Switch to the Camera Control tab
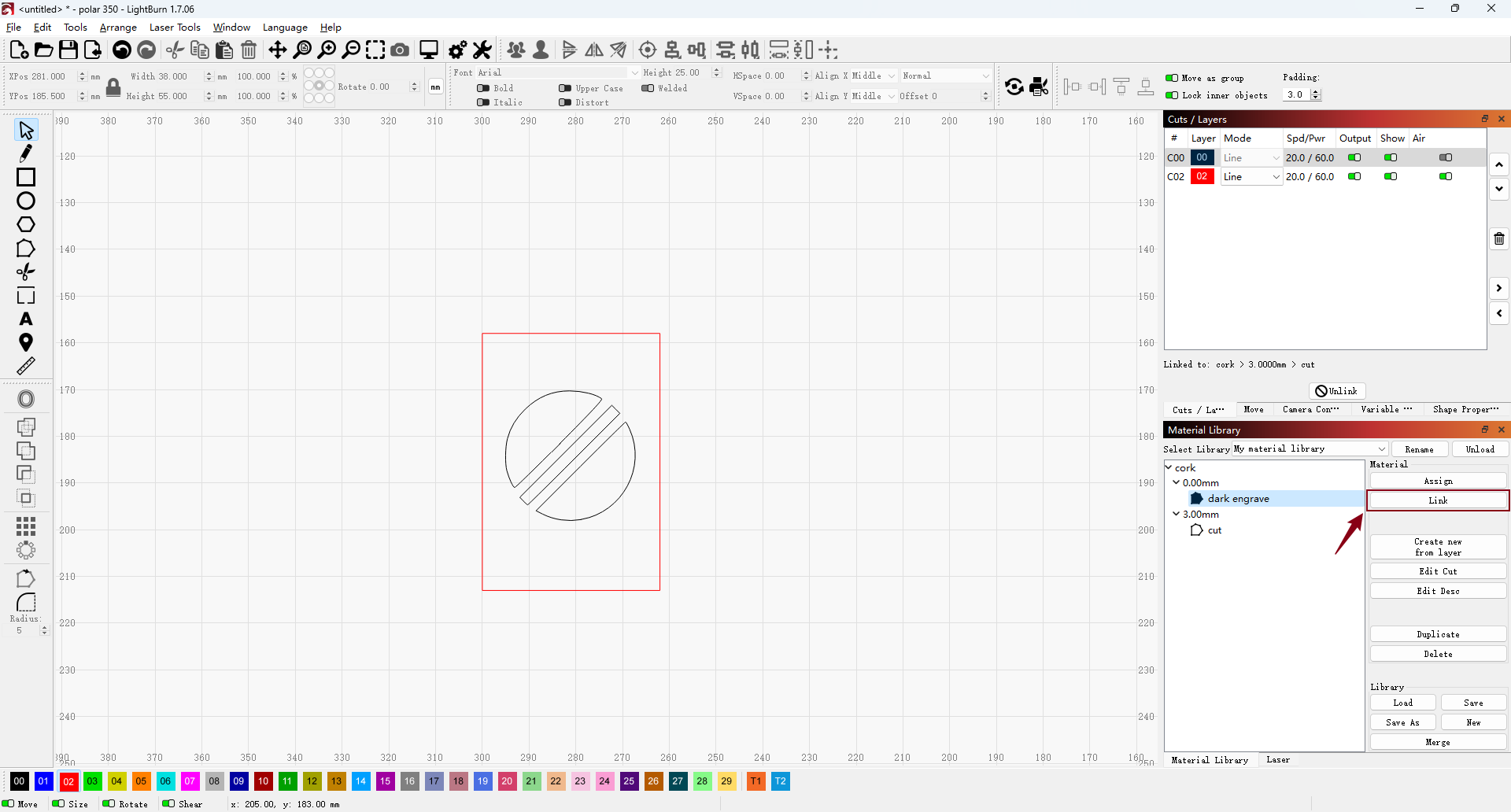Viewport: 1511px width, 812px height. point(1310,409)
